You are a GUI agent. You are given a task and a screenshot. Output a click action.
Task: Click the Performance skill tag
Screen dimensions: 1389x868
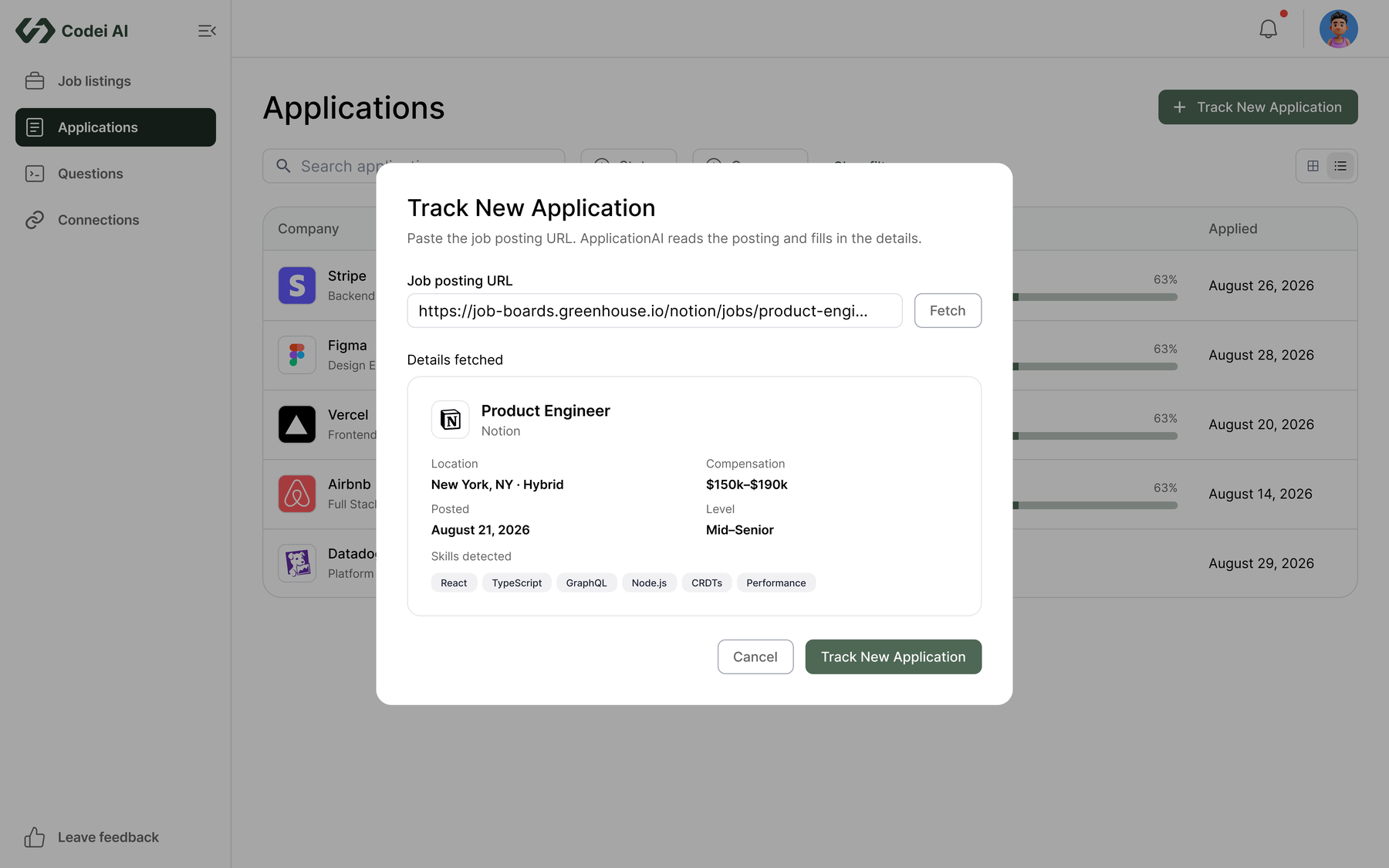(x=776, y=583)
